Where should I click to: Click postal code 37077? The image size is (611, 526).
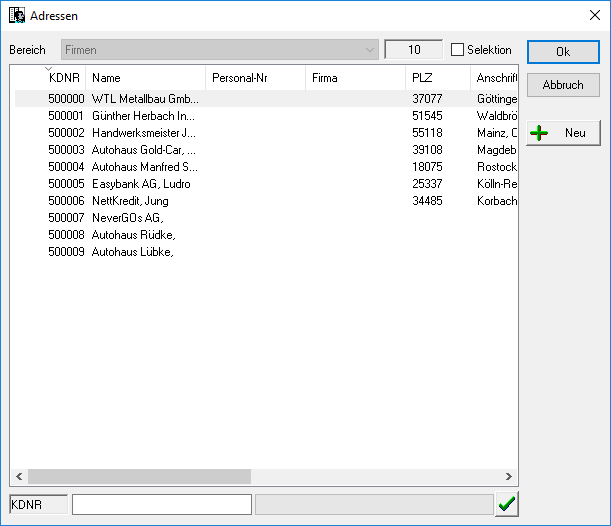pos(427,99)
